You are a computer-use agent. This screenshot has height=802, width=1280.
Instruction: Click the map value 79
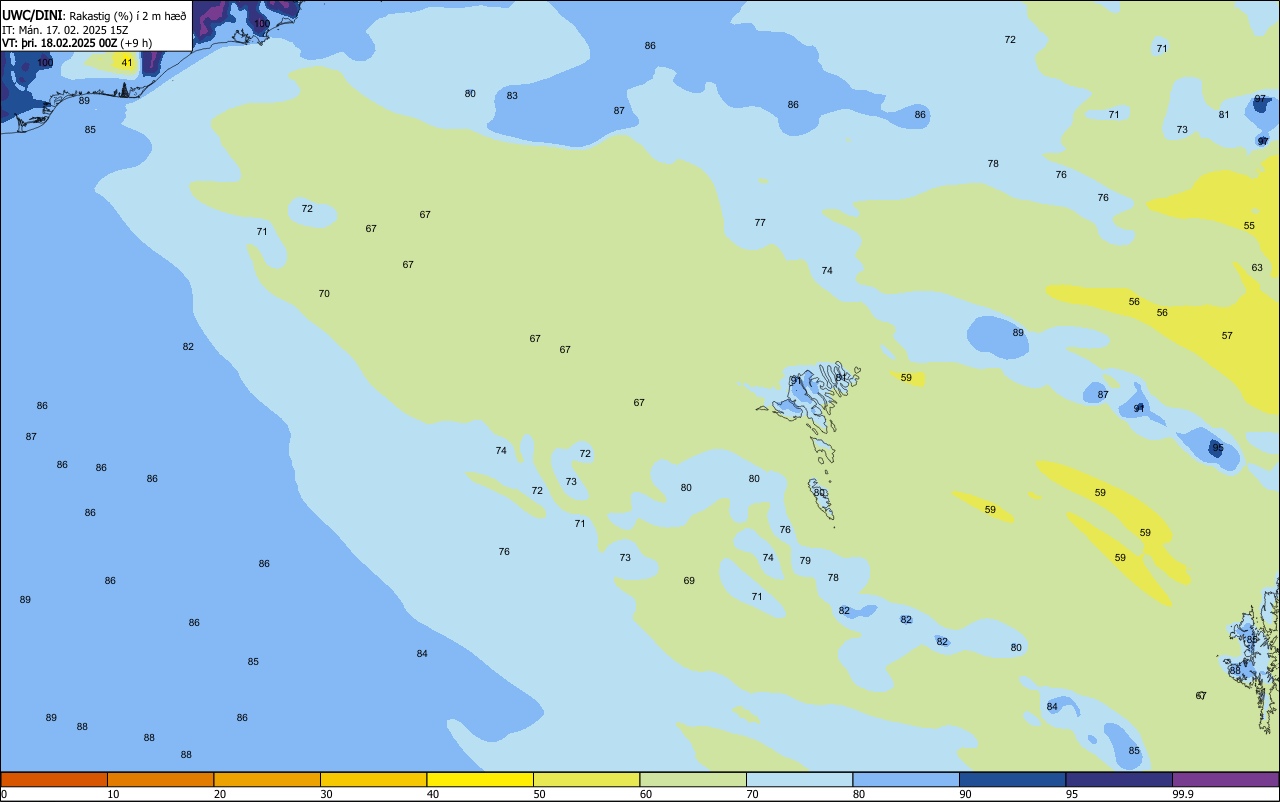click(805, 561)
